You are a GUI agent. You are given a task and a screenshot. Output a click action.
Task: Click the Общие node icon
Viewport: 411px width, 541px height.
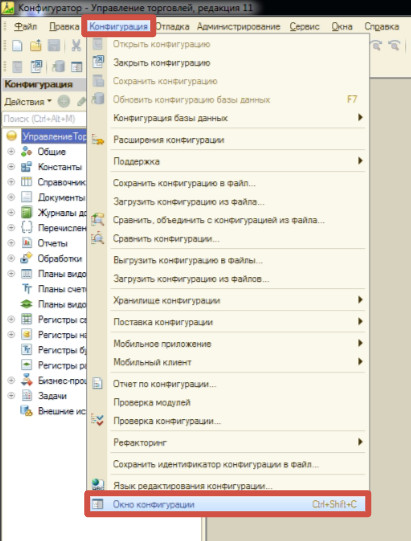click(x=27, y=151)
